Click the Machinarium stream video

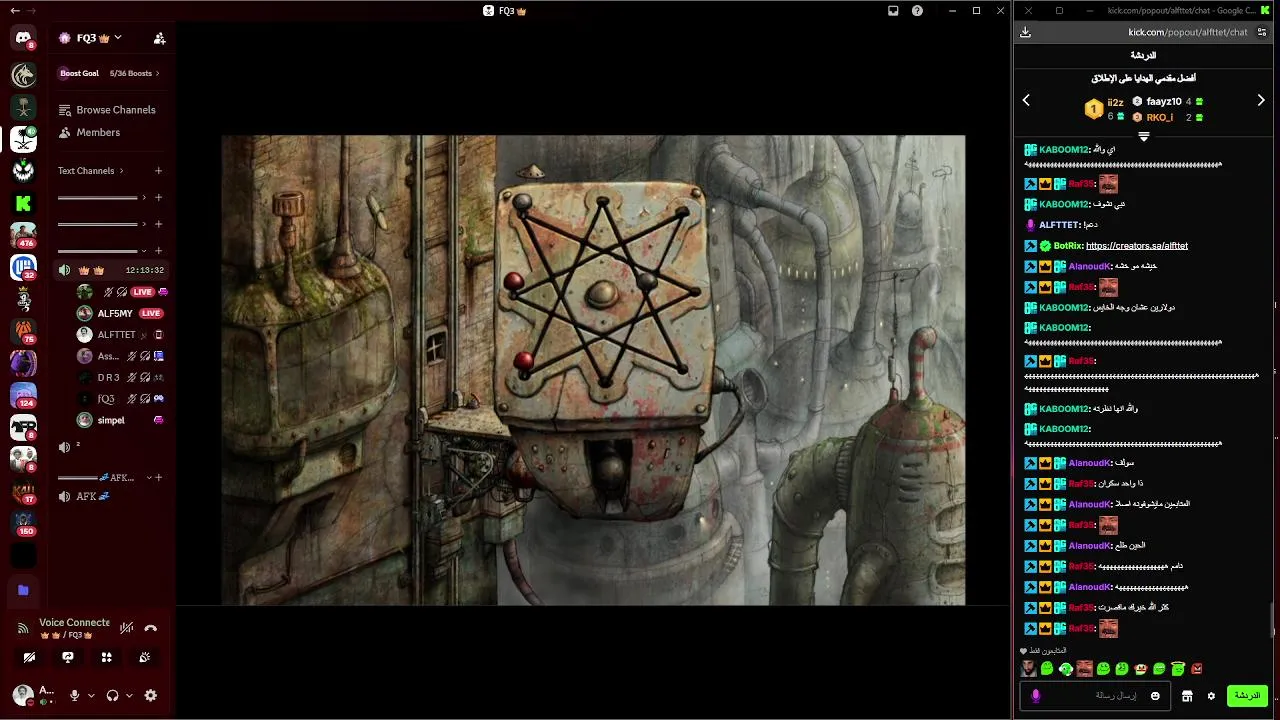[x=593, y=370]
